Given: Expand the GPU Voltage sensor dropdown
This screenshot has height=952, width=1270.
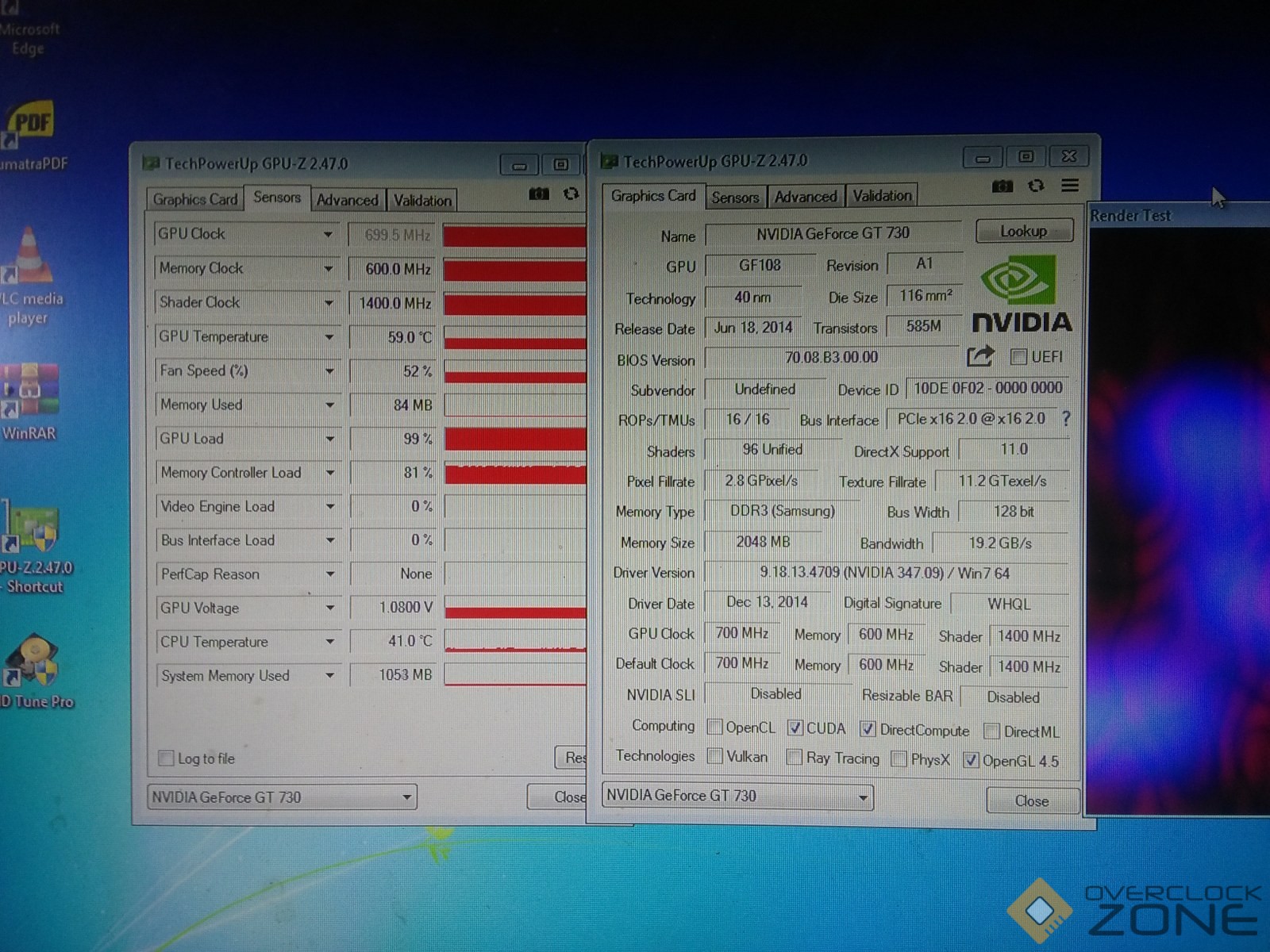Looking at the screenshot, I should click(329, 608).
